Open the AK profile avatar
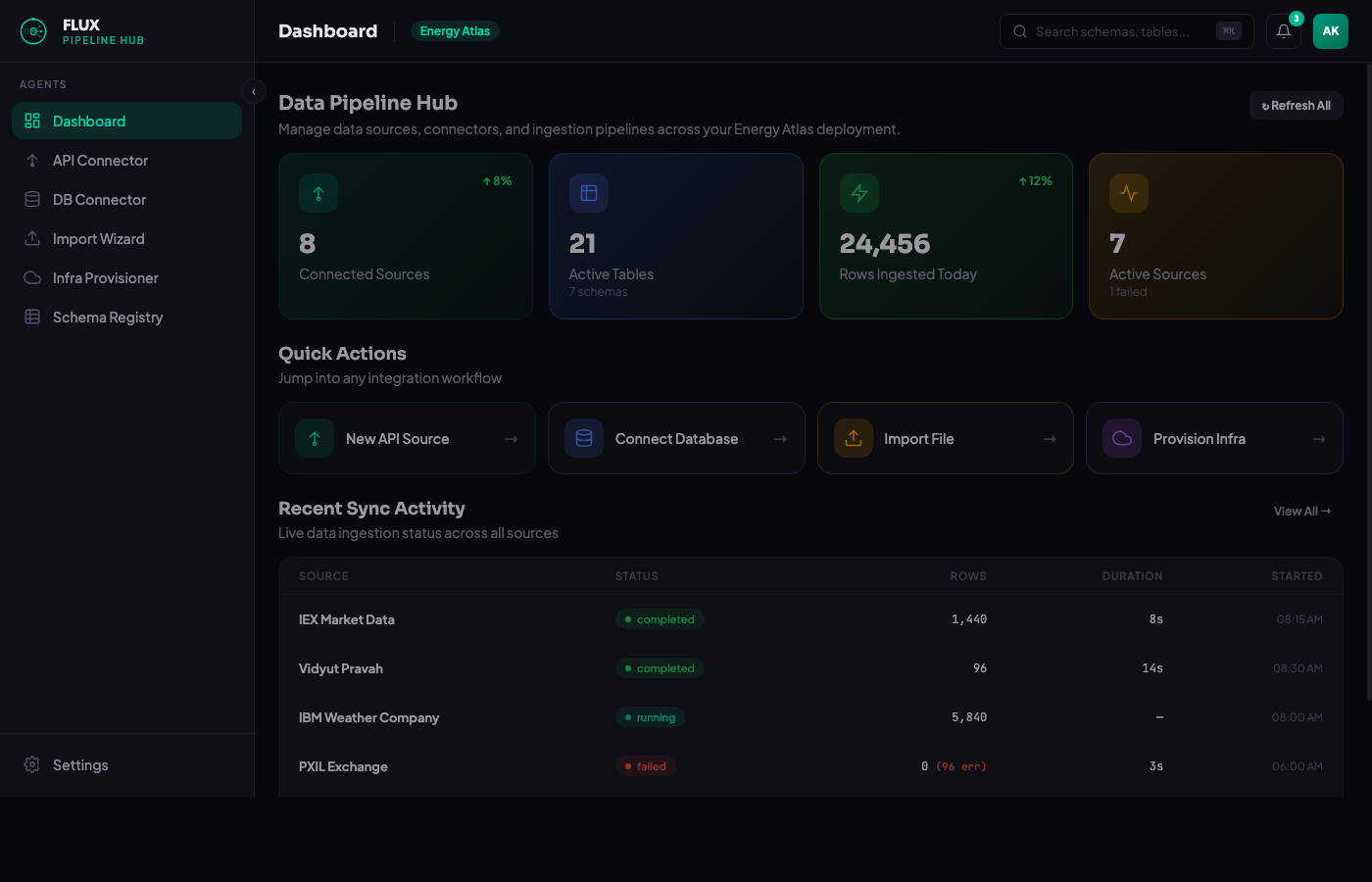 tap(1330, 30)
